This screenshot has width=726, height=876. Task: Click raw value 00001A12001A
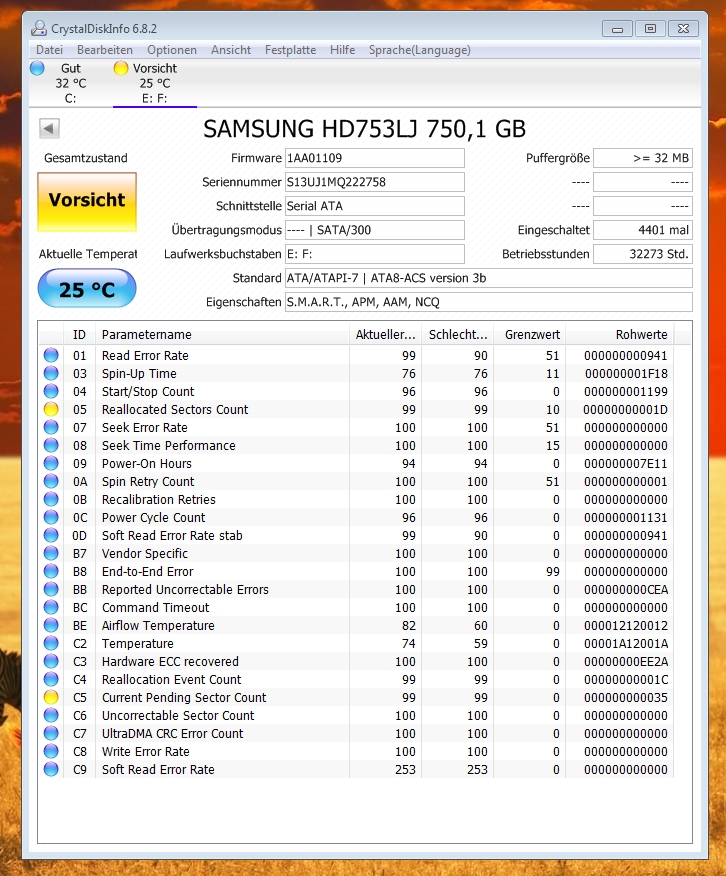coord(625,644)
